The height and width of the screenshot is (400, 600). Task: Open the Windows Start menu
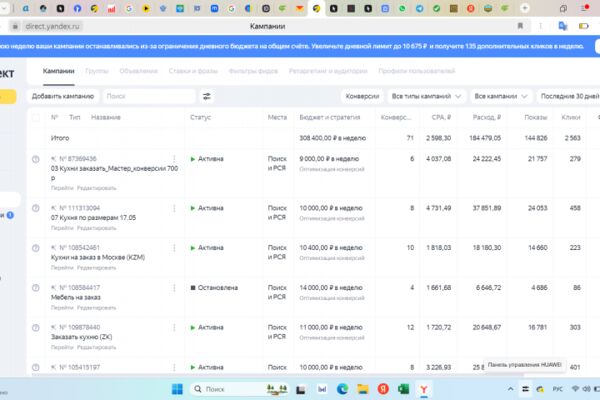[177, 389]
